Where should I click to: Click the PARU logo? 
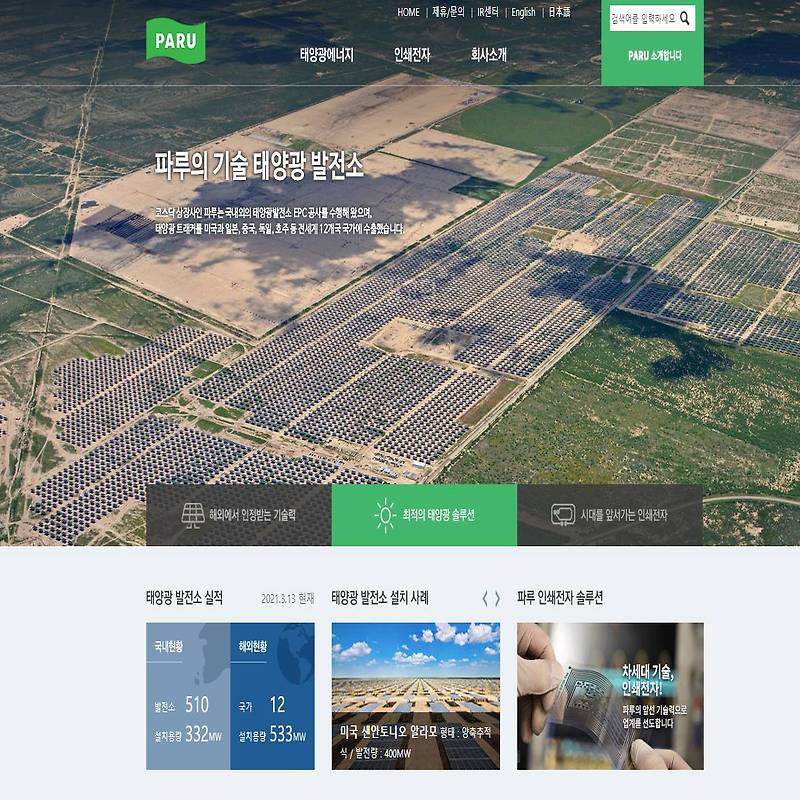click(176, 40)
